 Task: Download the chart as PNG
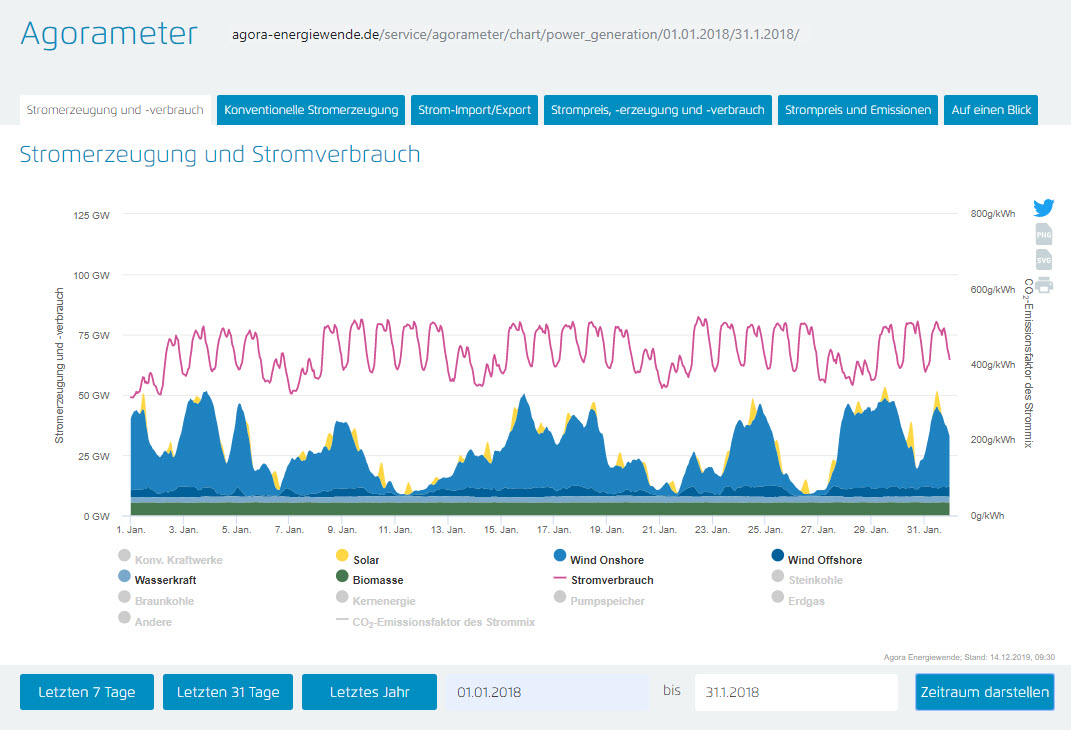tap(1043, 235)
